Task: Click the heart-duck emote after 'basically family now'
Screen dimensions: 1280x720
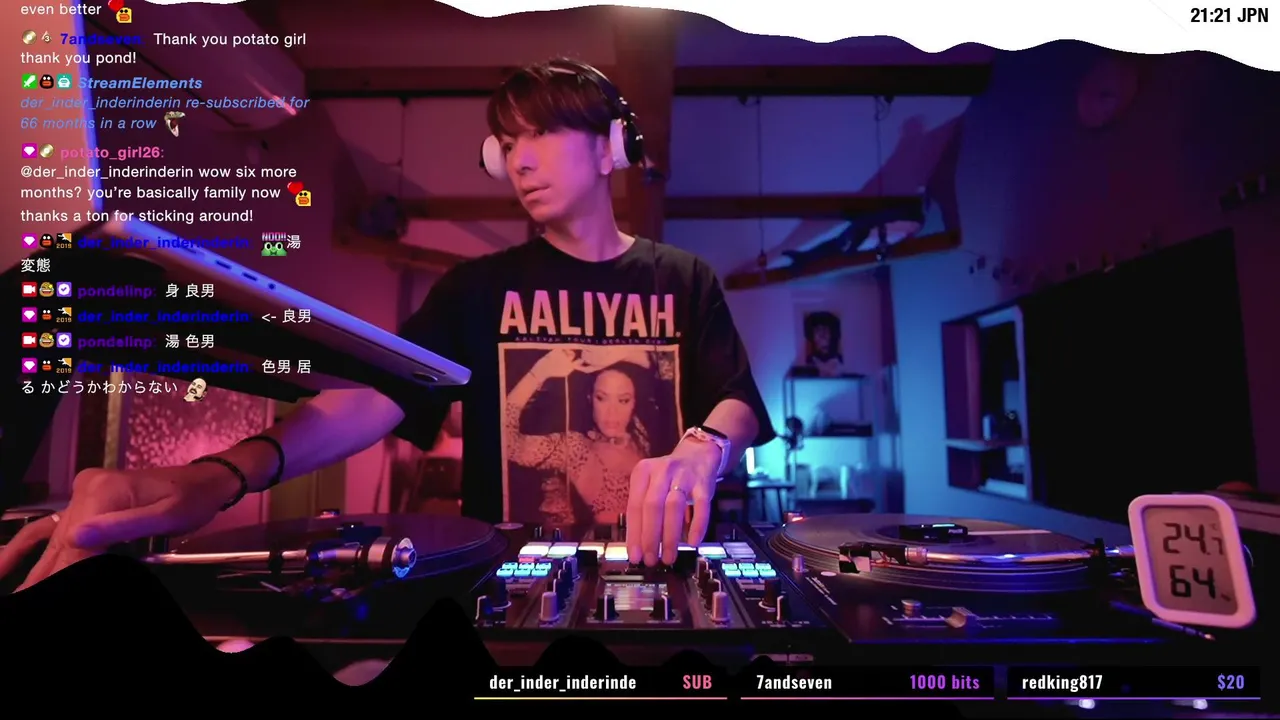Action: pyautogui.click(x=299, y=193)
